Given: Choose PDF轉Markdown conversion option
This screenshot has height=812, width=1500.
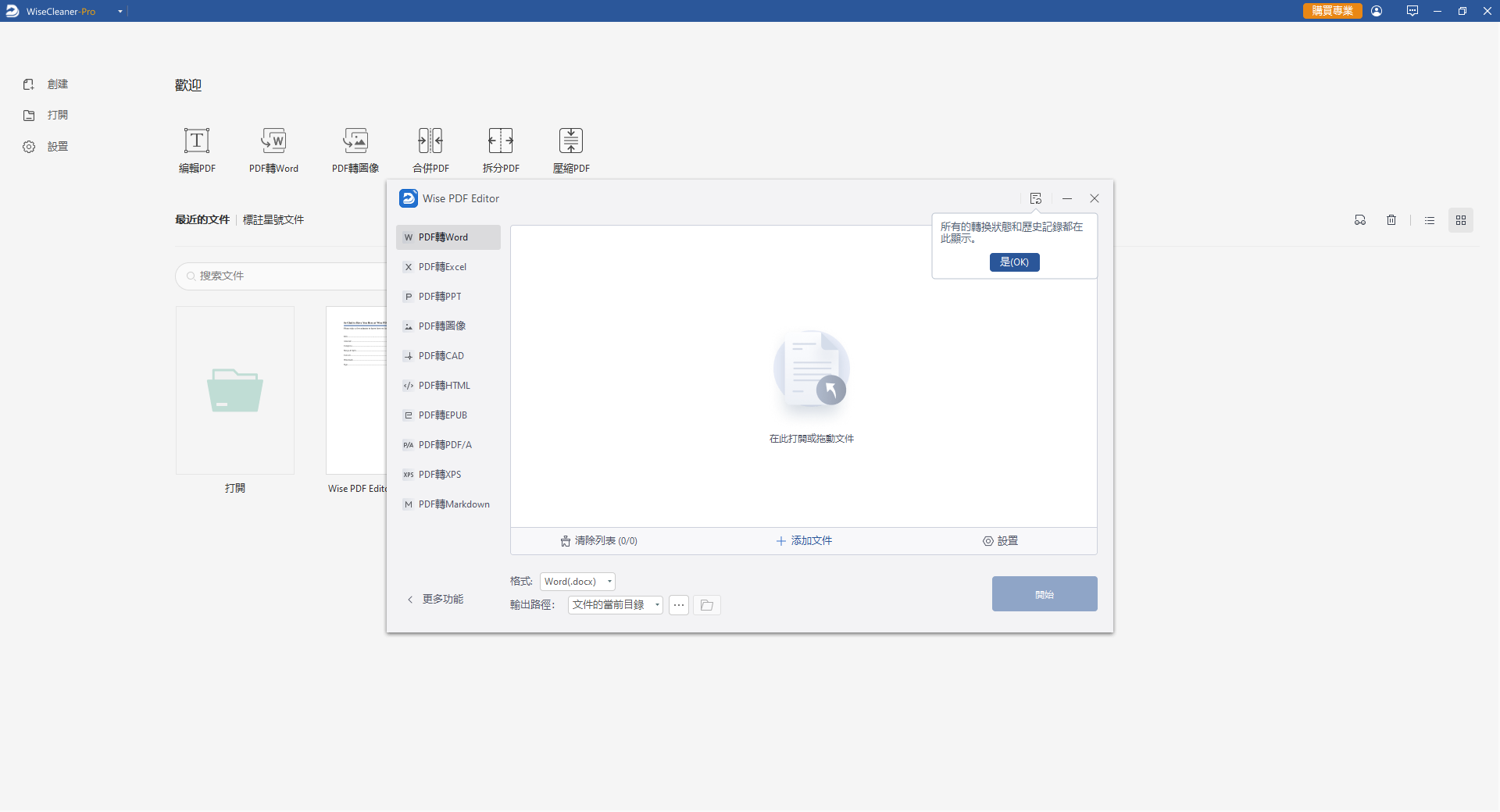Looking at the screenshot, I should point(448,504).
